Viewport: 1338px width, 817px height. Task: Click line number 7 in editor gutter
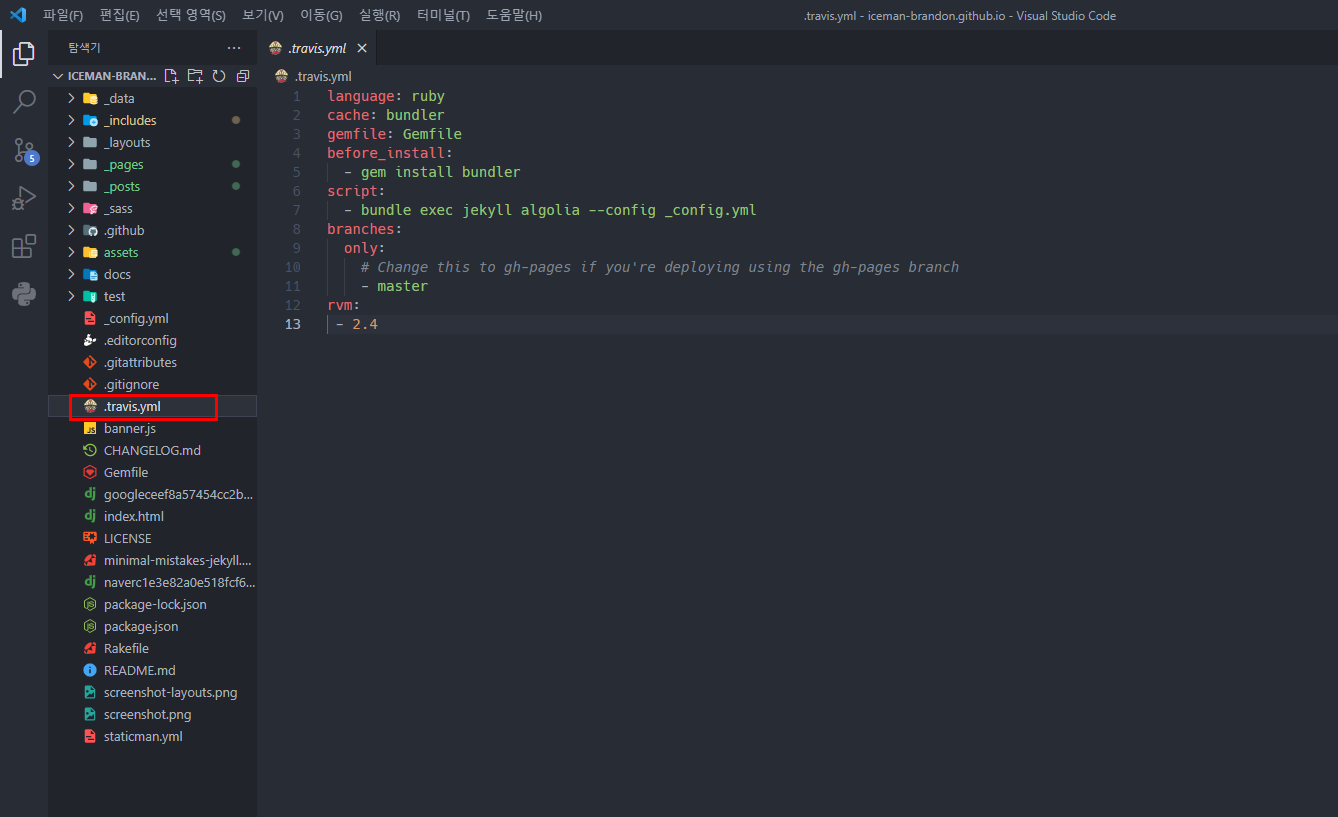coord(296,210)
